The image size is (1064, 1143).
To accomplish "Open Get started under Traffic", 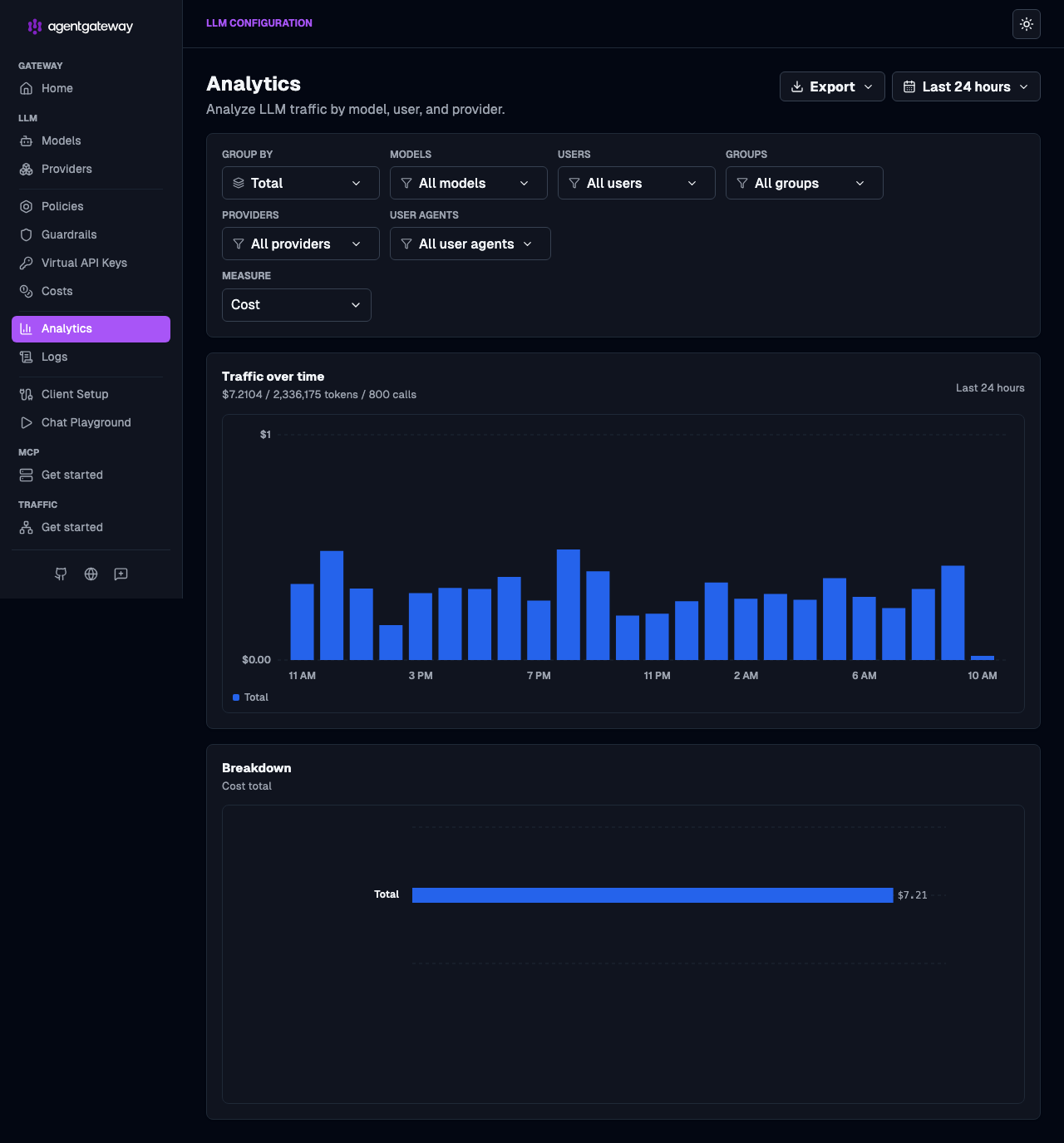I will [x=91, y=527].
